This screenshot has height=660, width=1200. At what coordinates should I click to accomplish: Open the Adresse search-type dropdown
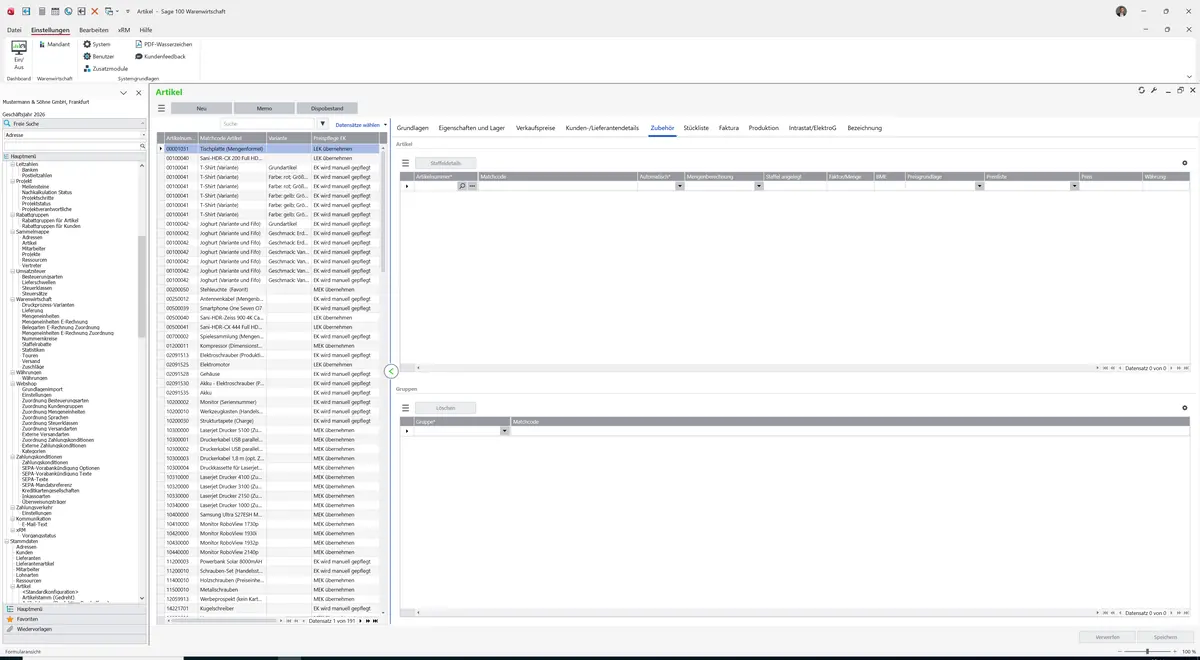[x=142, y=134]
